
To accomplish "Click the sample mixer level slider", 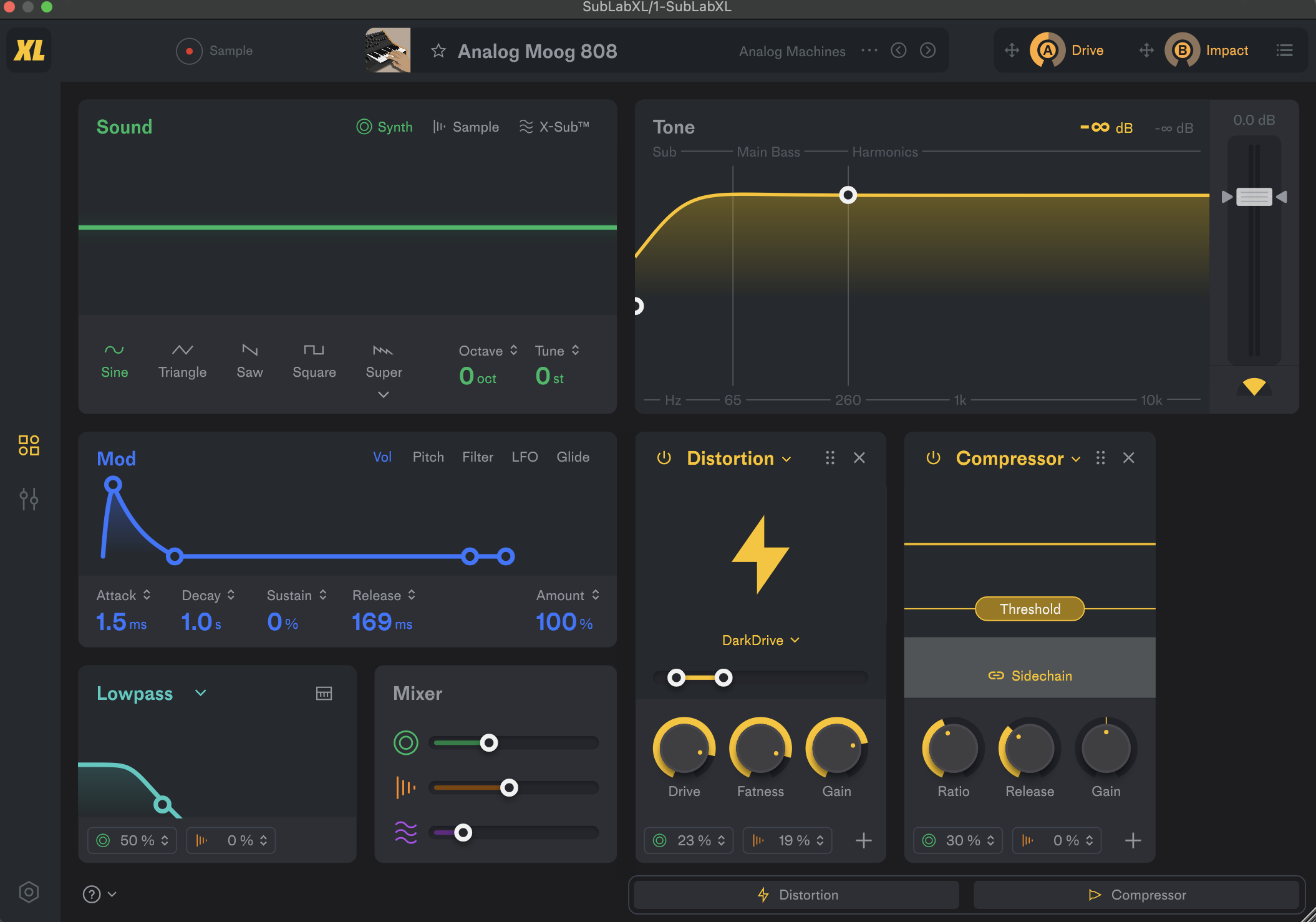I will click(514, 788).
